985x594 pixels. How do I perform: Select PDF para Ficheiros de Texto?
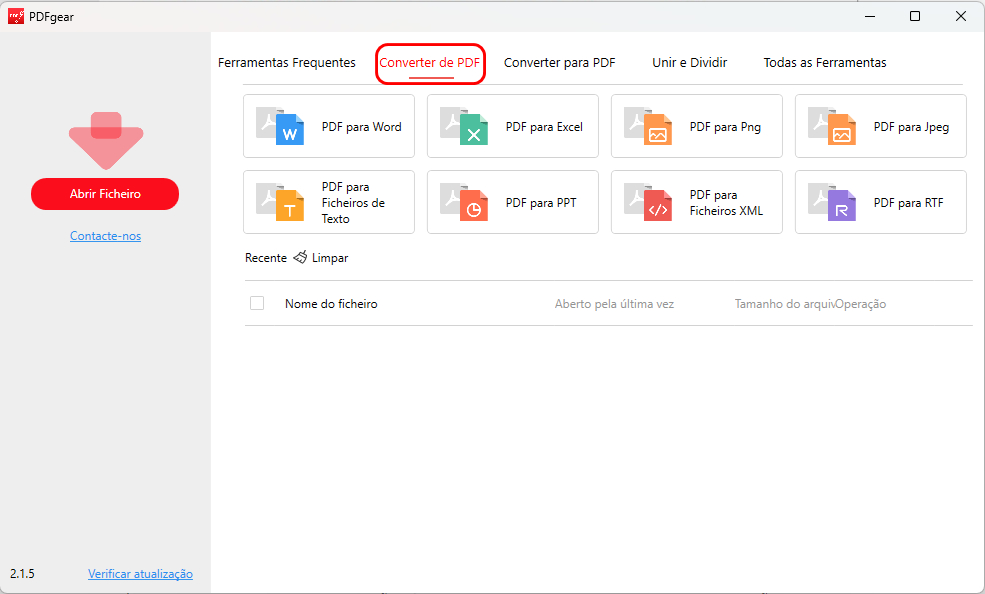click(328, 202)
